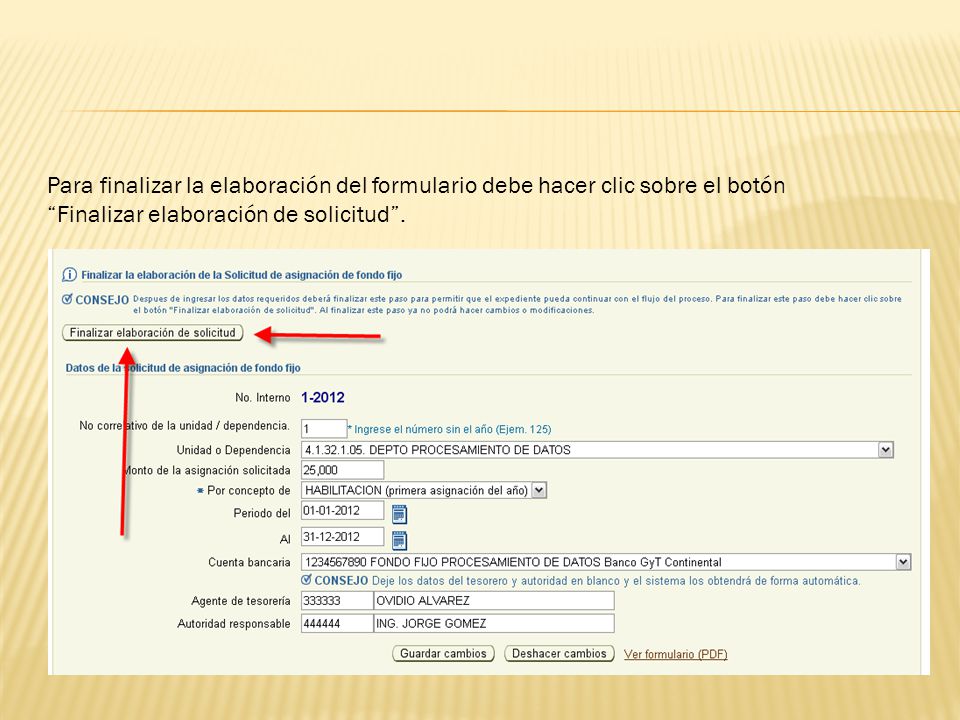Click the Unidad o Dependencia label
Screen dimensions: 960x720
click(x=233, y=450)
